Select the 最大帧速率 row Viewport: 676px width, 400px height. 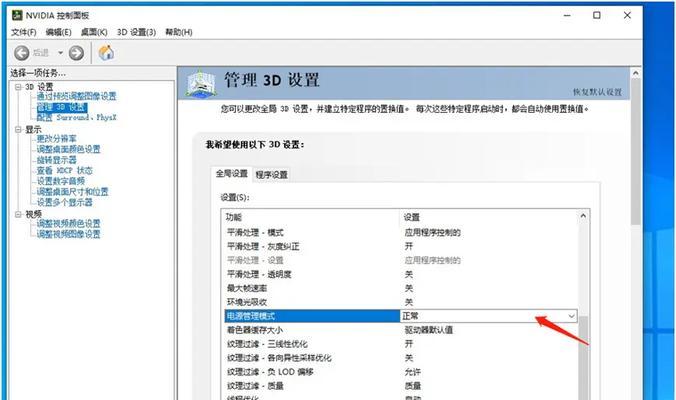point(401,288)
